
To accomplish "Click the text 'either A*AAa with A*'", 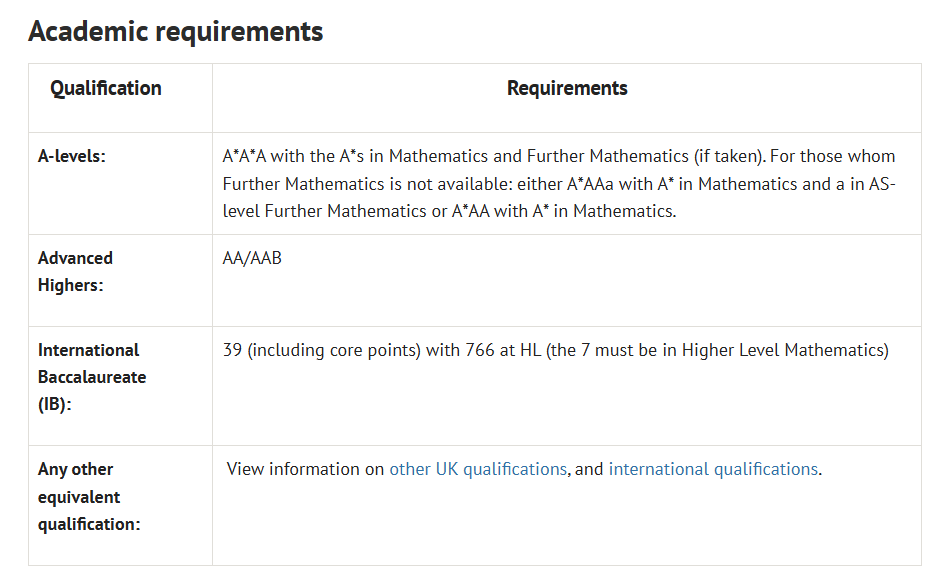I will click(595, 184).
